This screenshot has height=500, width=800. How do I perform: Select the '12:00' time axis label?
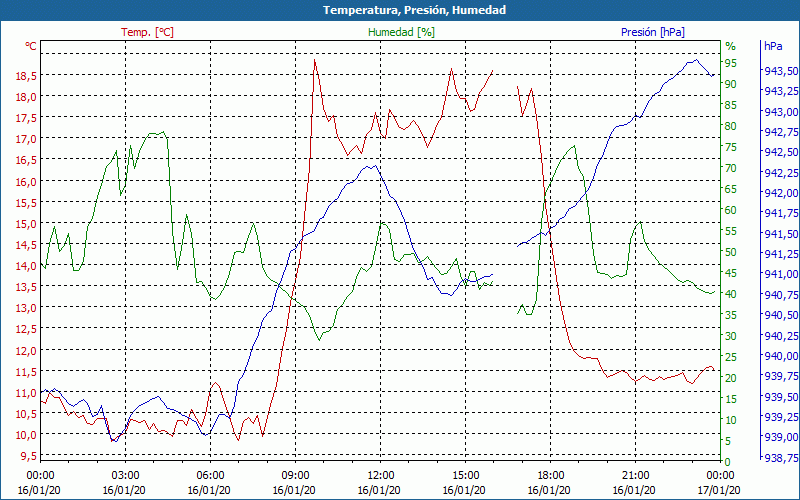point(380,476)
